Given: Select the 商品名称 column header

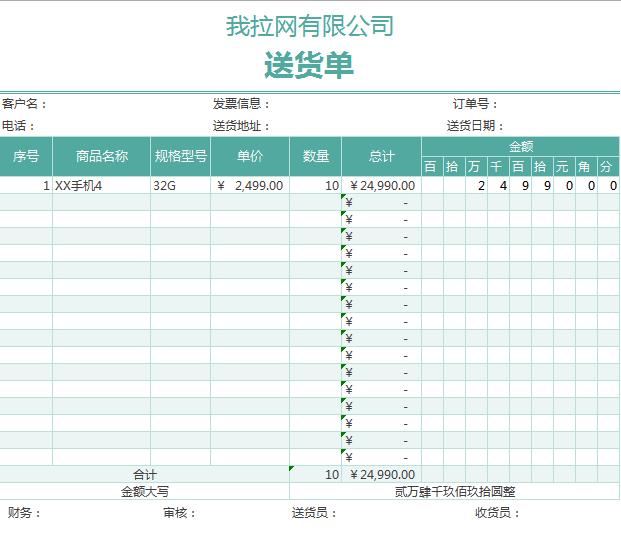Looking at the screenshot, I should click(x=102, y=156).
